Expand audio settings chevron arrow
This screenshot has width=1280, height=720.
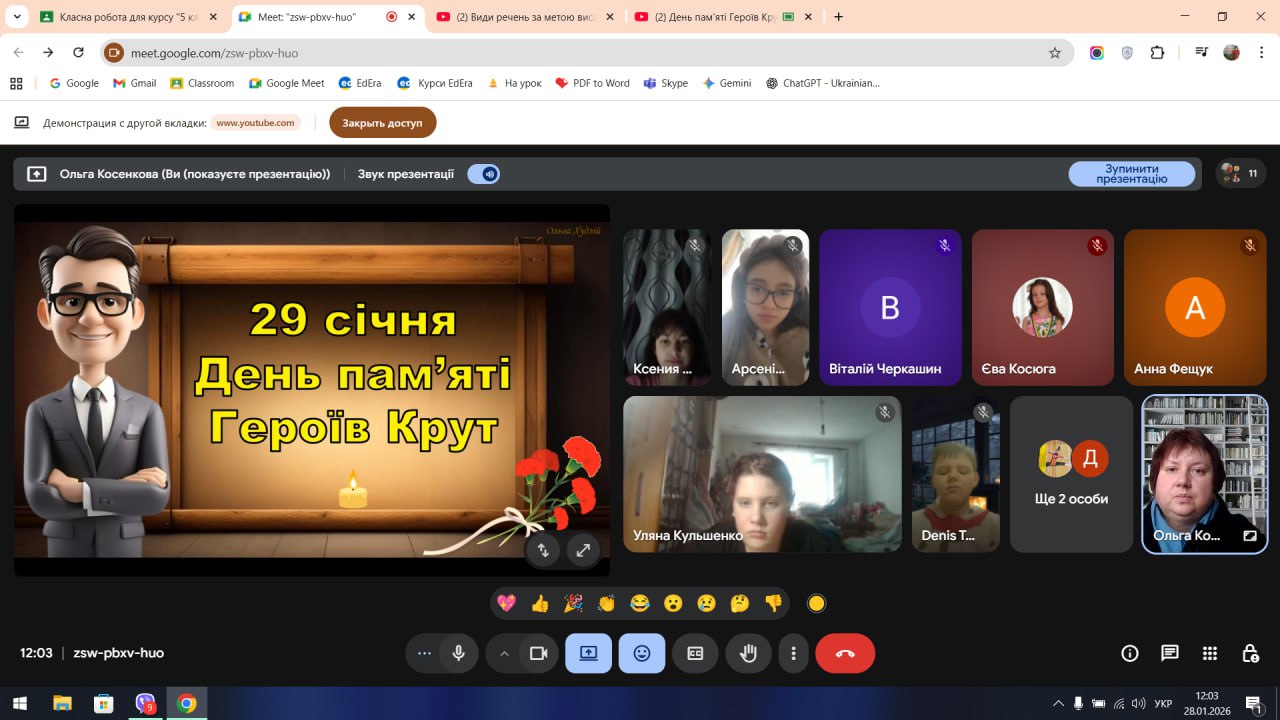coord(504,653)
